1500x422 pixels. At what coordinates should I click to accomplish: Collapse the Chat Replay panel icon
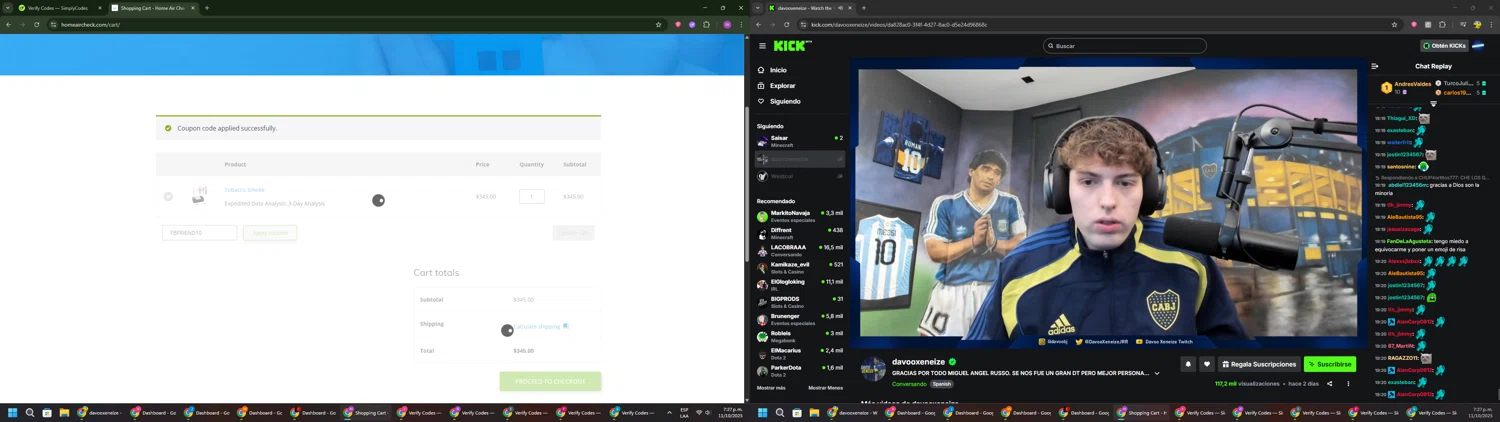pos(1375,66)
